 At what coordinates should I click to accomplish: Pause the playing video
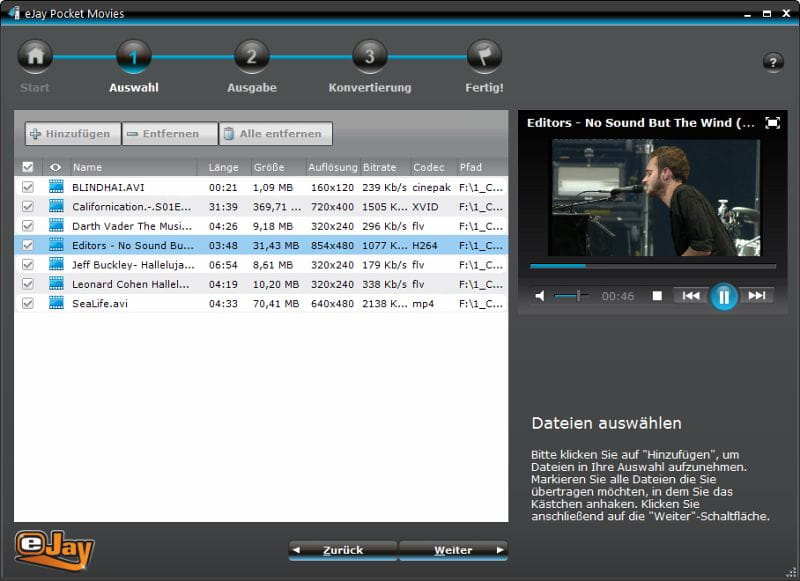[x=723, y=296]
